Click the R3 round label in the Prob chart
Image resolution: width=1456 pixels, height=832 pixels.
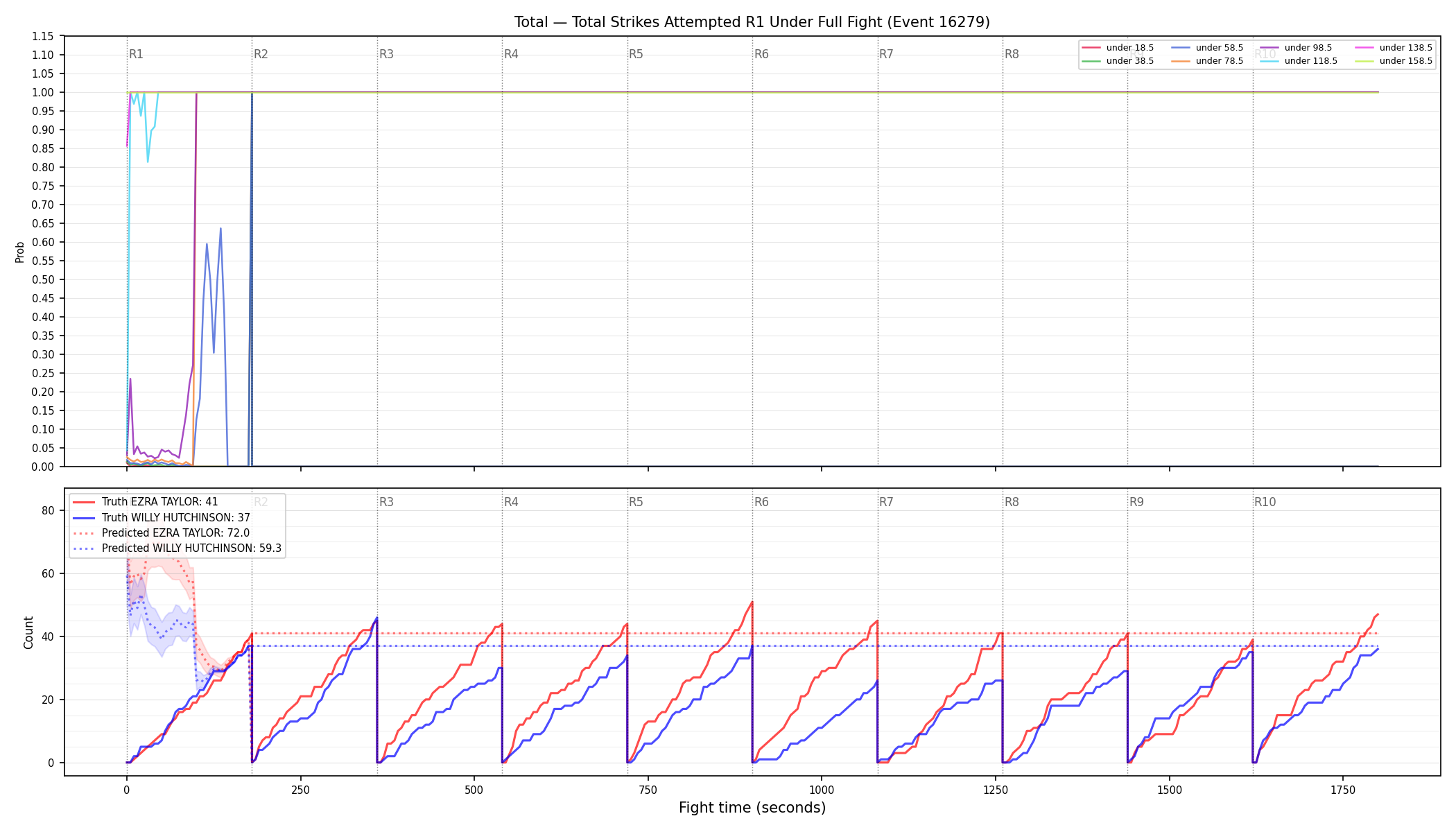(x=386, y=54)
